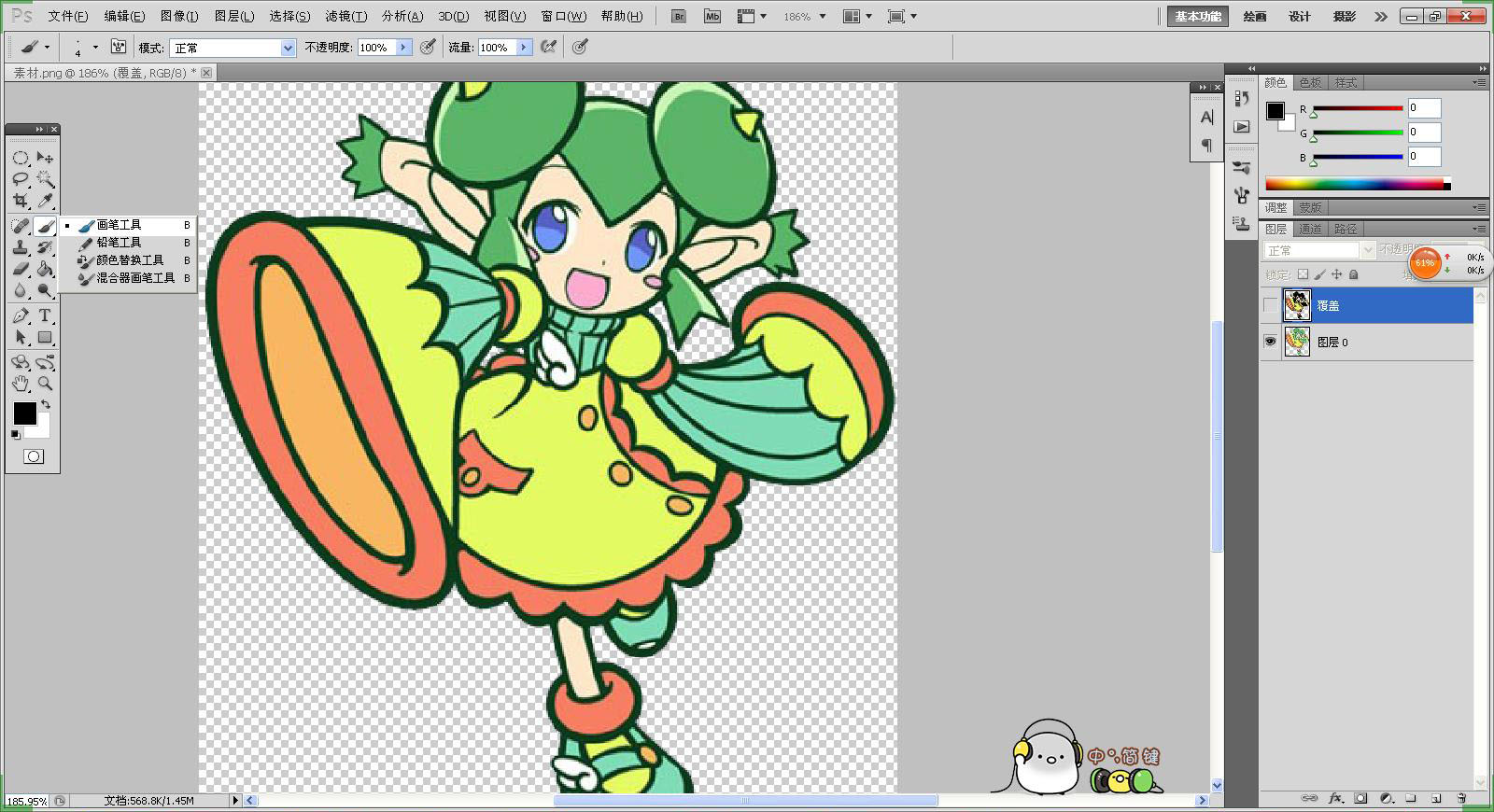Select the Clone Stamp tool

[x=21, y=247]
